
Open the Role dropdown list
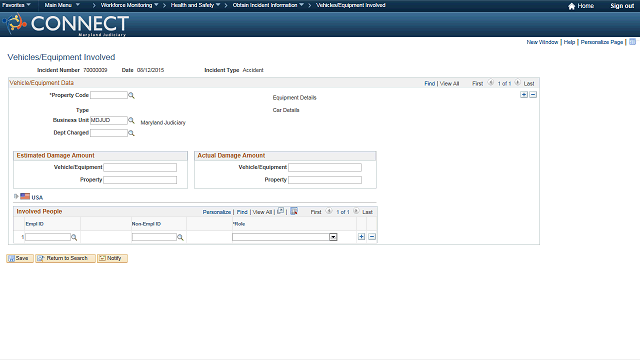(x=333, y=237)
